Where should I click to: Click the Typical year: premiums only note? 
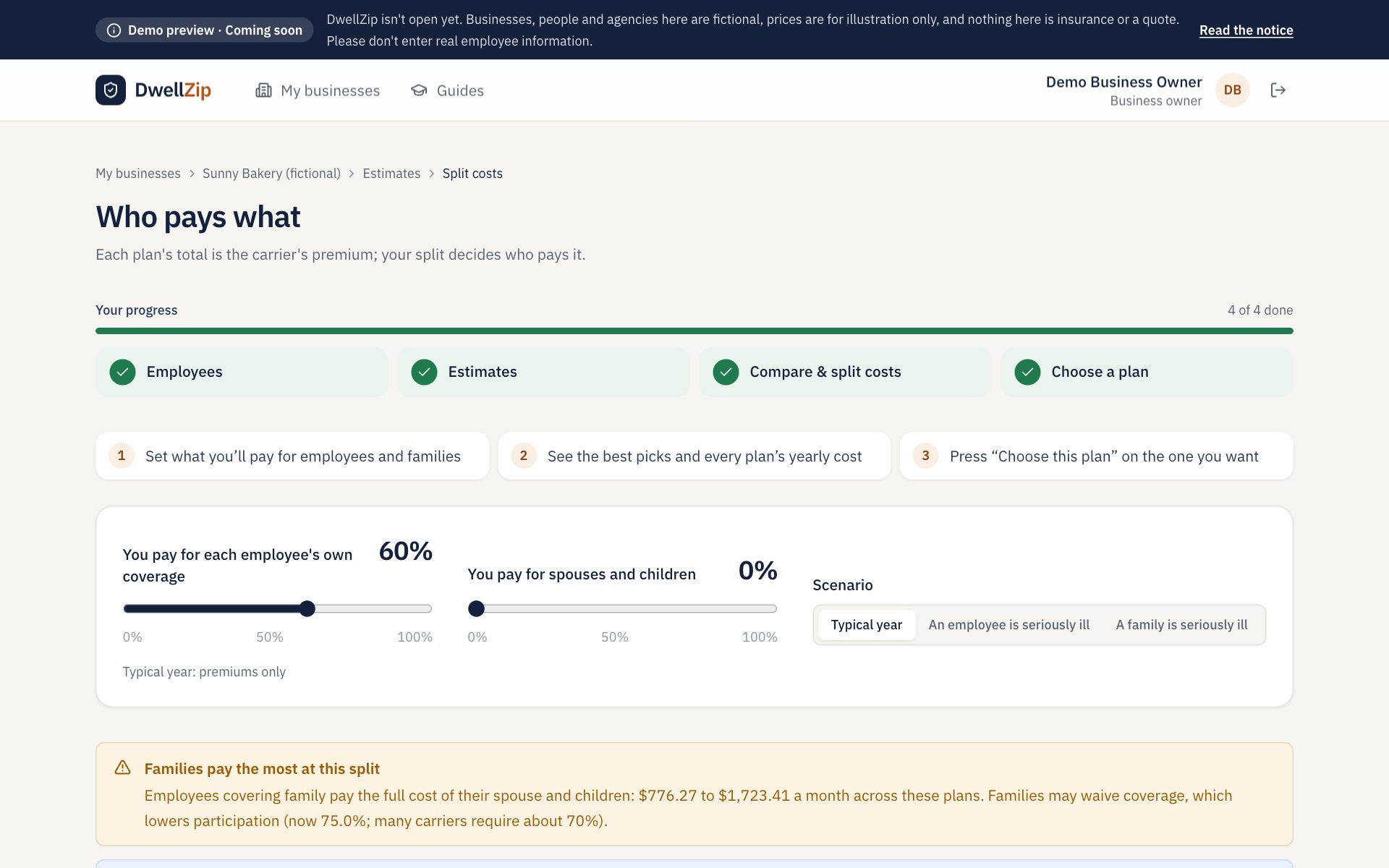point(204,672)
